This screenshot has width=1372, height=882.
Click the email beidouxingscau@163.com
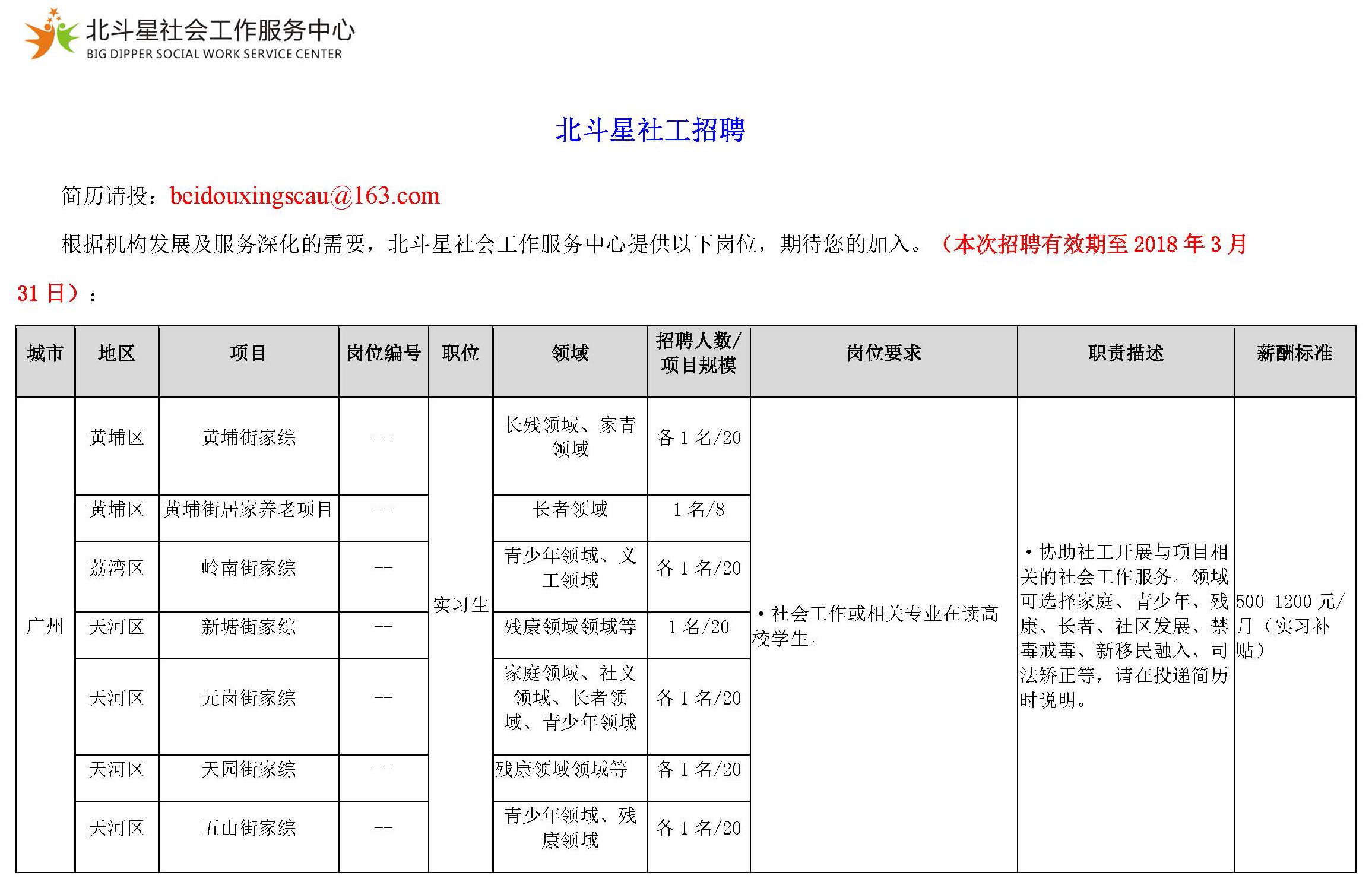pyautogui.click(x=305, y=196)
